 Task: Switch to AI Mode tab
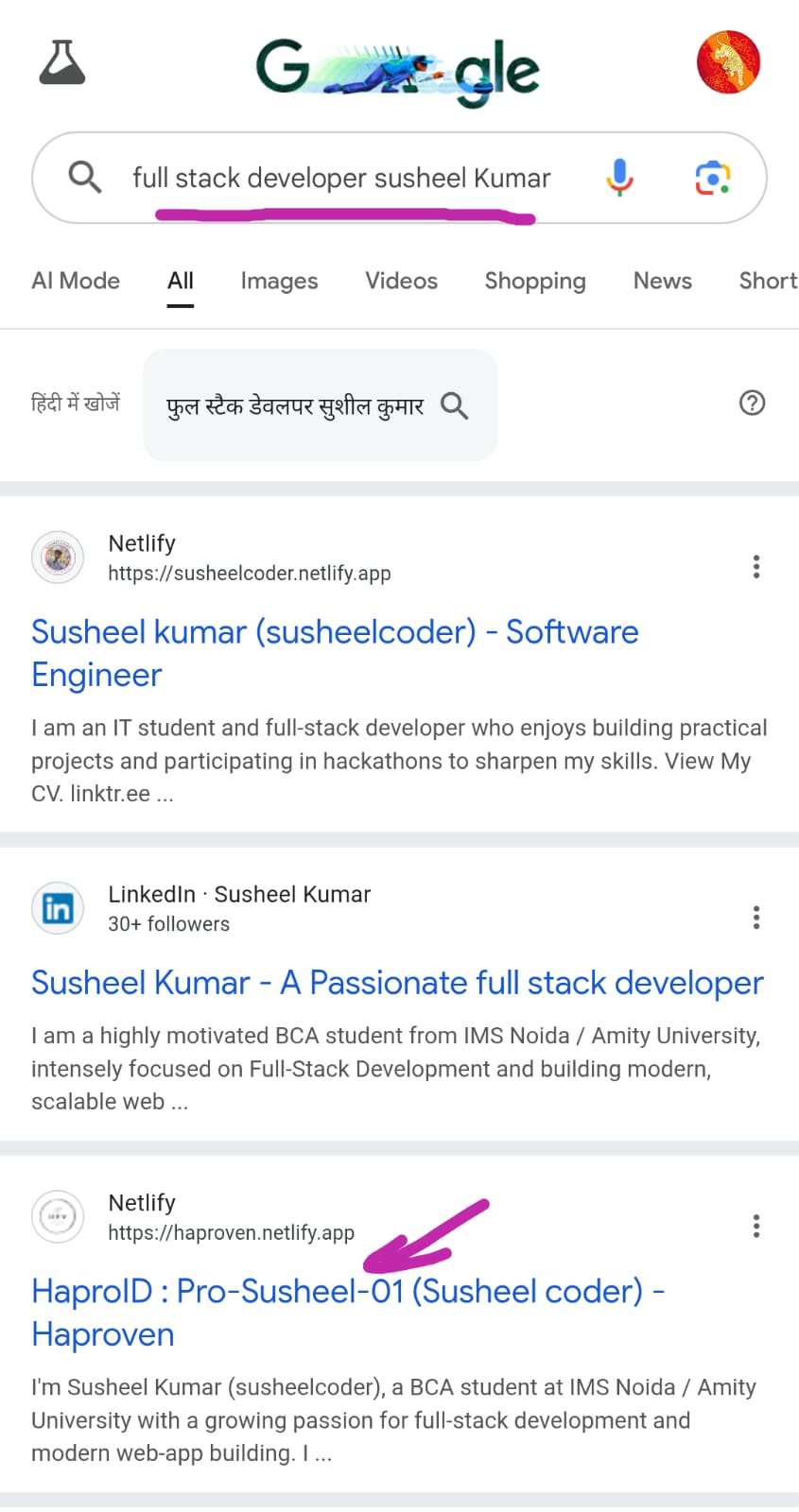point(76,282)
